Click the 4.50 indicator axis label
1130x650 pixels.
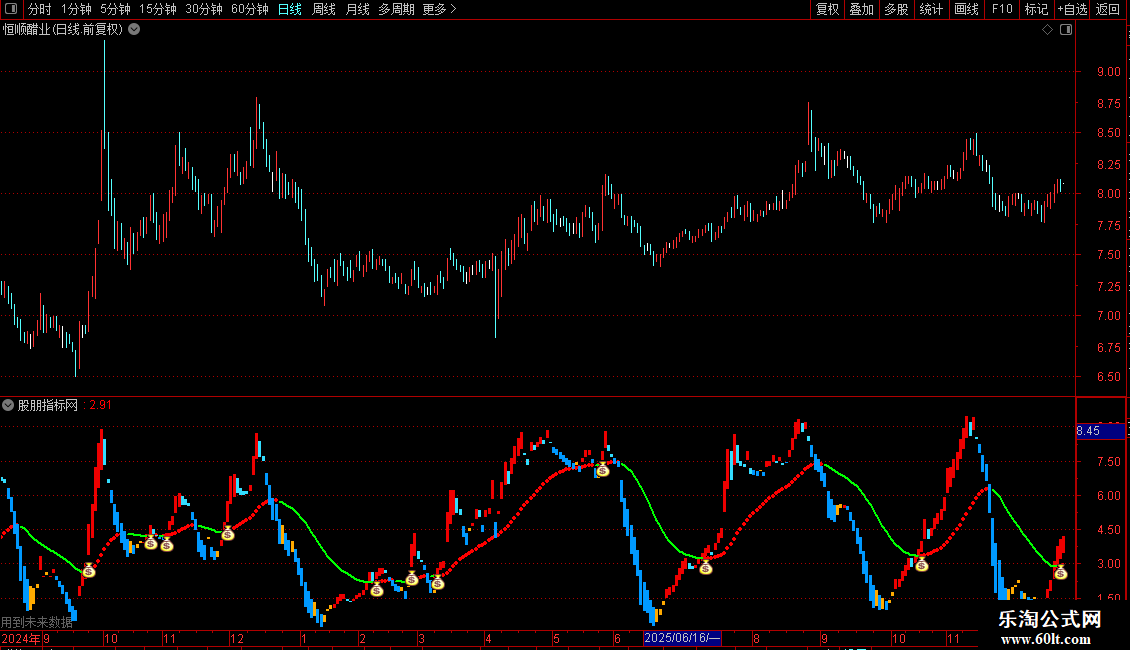[x=1108, y=530]
